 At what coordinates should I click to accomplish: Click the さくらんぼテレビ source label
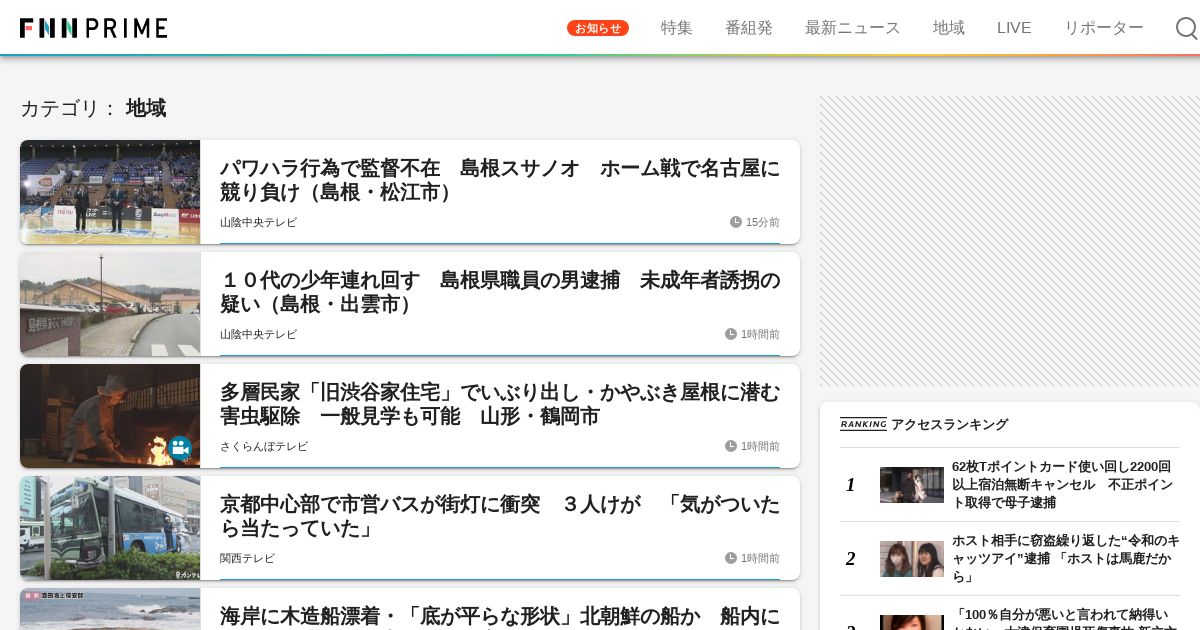264,446
